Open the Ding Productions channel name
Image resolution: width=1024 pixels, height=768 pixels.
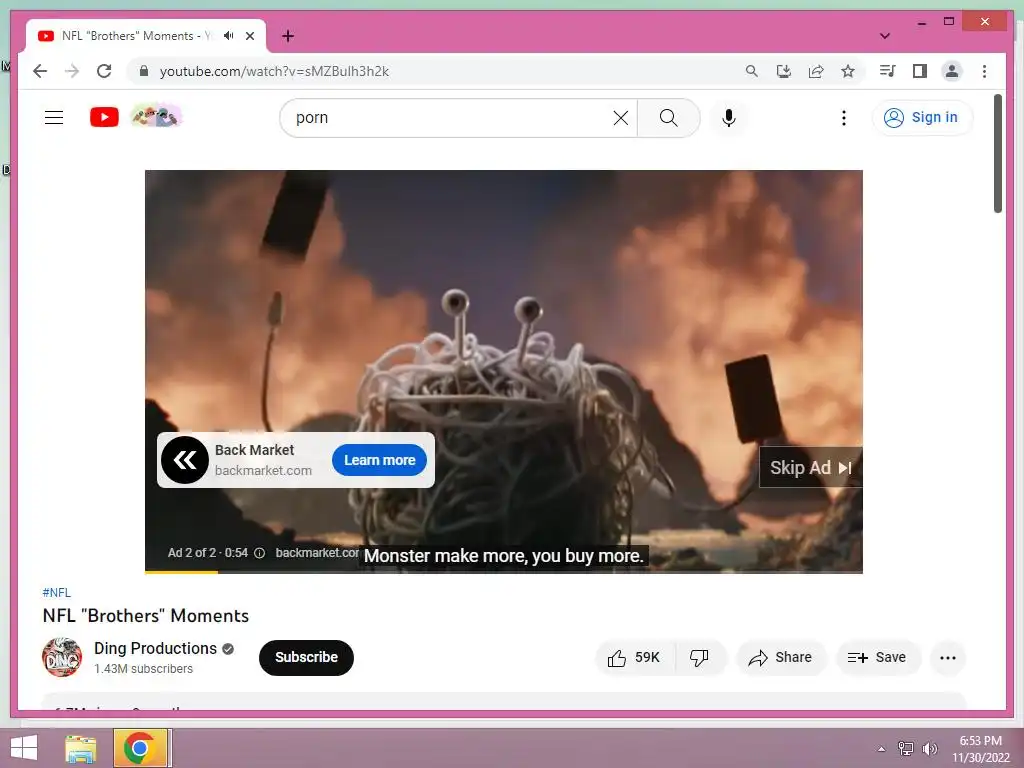155,648
